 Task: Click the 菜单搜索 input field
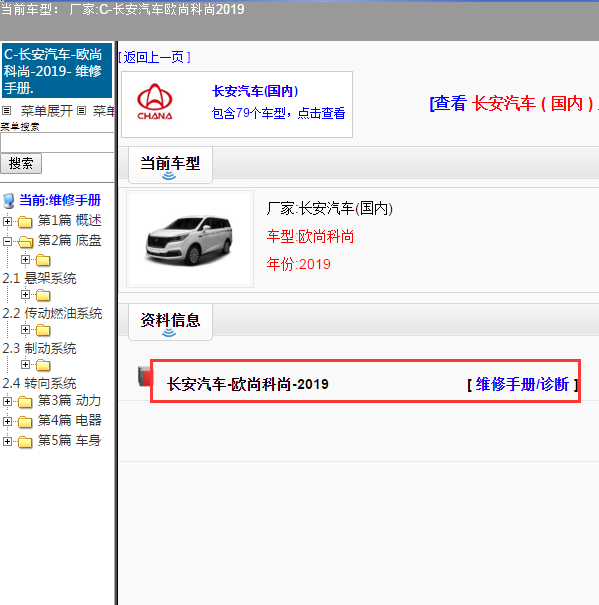coord(57,143)
